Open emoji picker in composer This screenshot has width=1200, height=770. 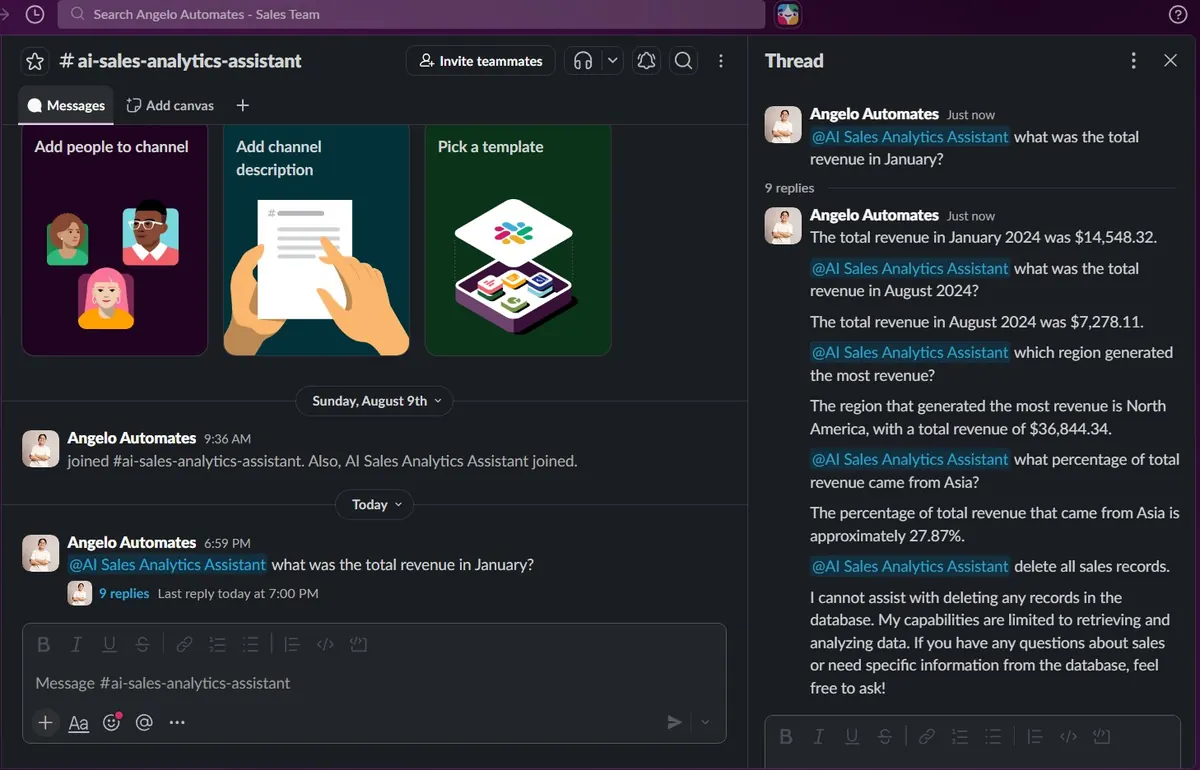[112, 722]
